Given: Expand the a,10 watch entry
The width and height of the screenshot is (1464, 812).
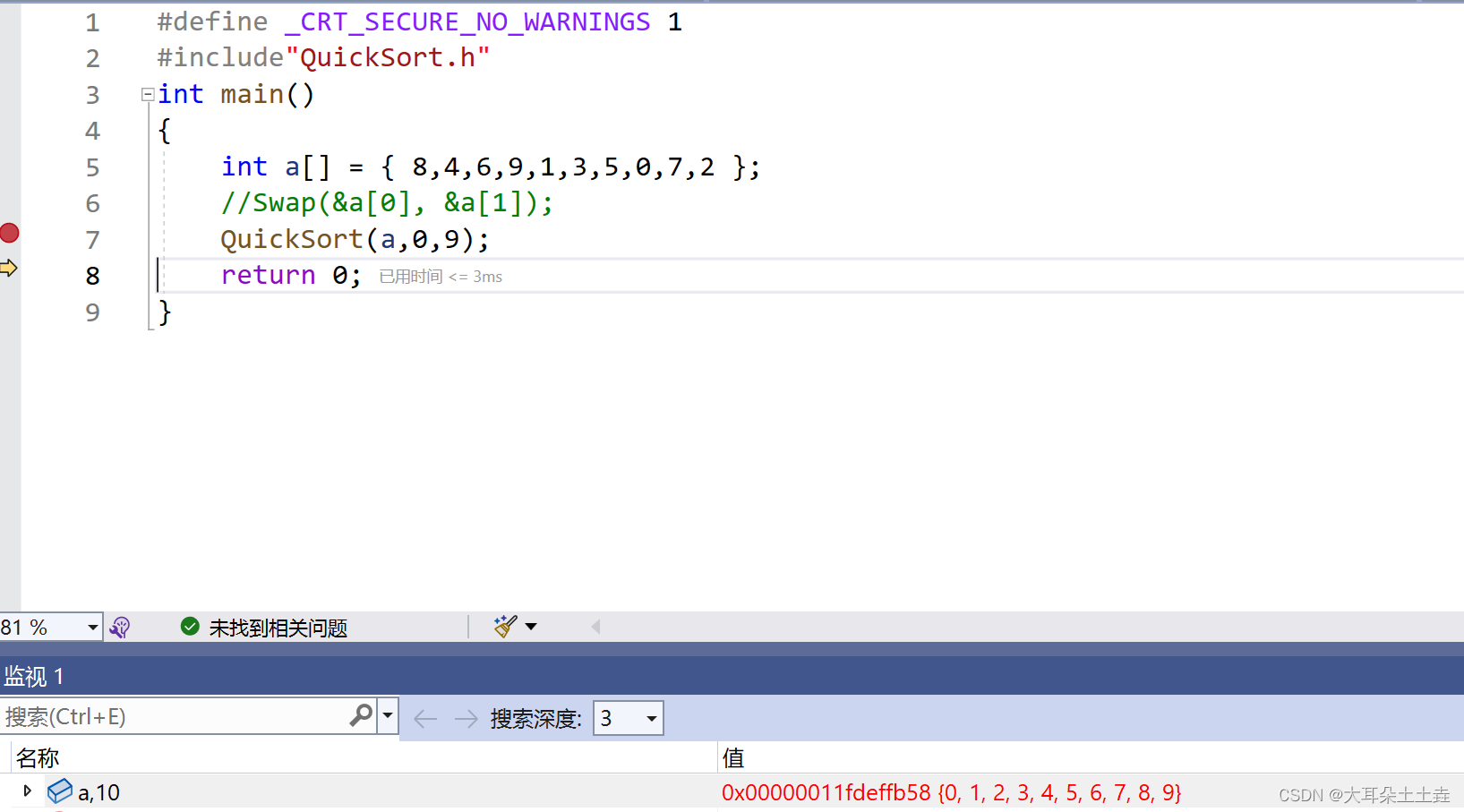Looking at the screenshot, I should coord(27,791).
